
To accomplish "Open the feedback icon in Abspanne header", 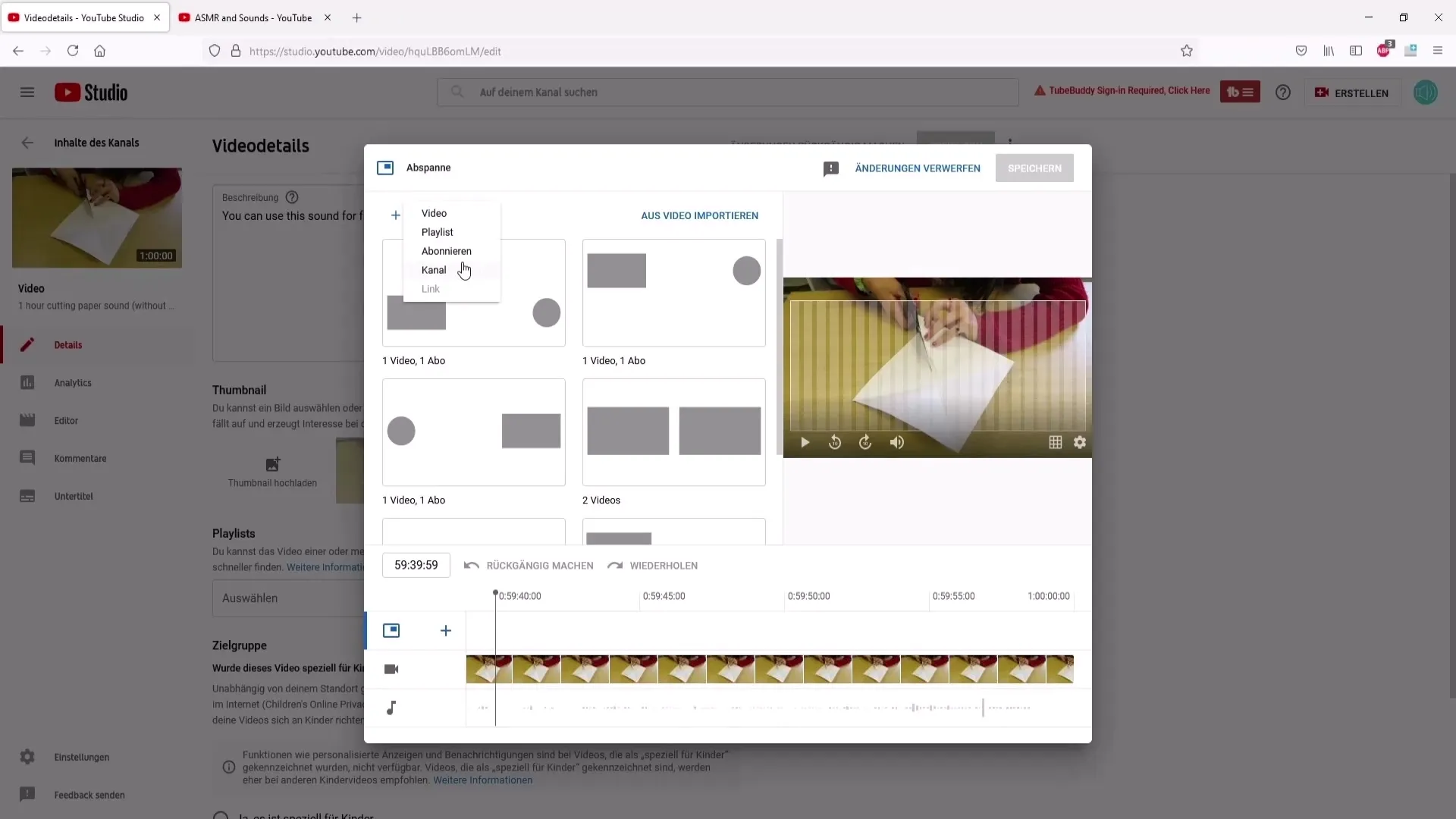I will [831, 168].
